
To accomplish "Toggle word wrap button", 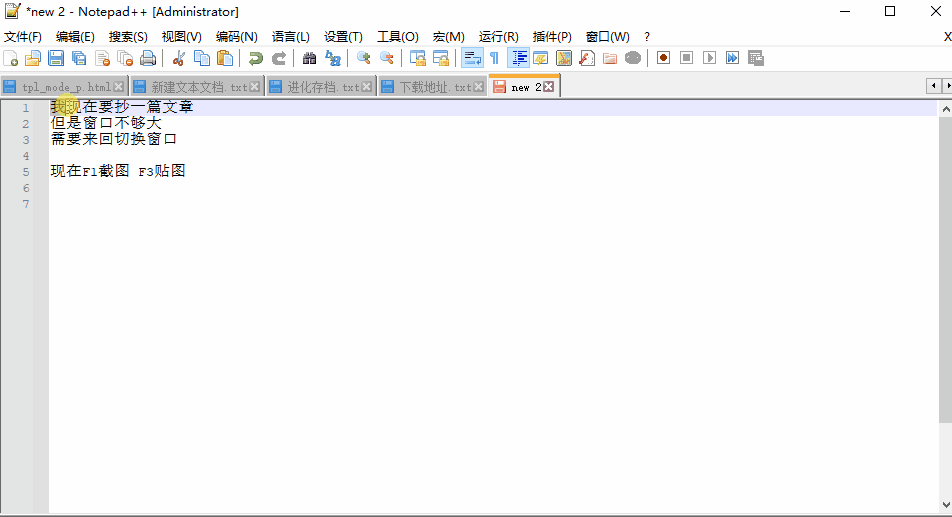I will point(472,58).
